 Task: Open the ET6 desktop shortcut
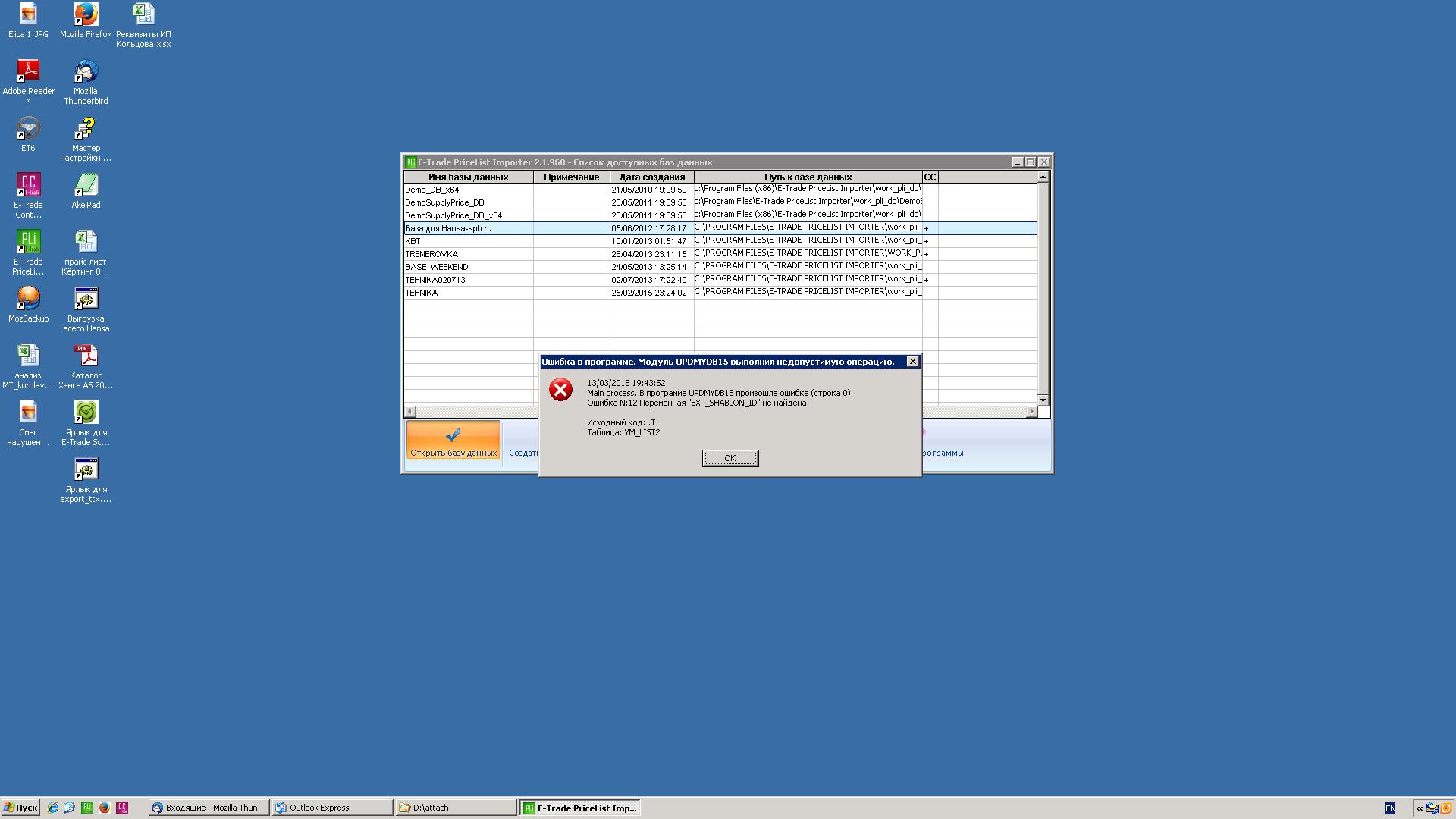[x=28, y=134]
